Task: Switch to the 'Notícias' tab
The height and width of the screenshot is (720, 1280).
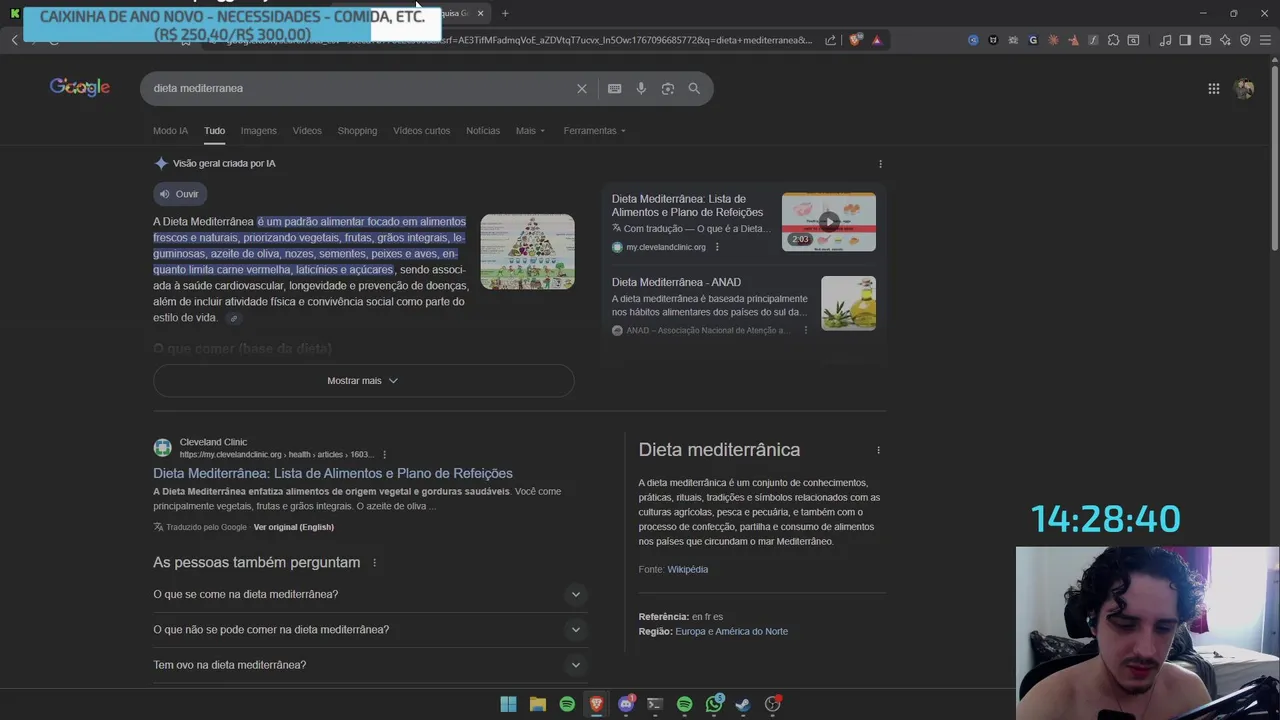Action: [x=483, y=131]
